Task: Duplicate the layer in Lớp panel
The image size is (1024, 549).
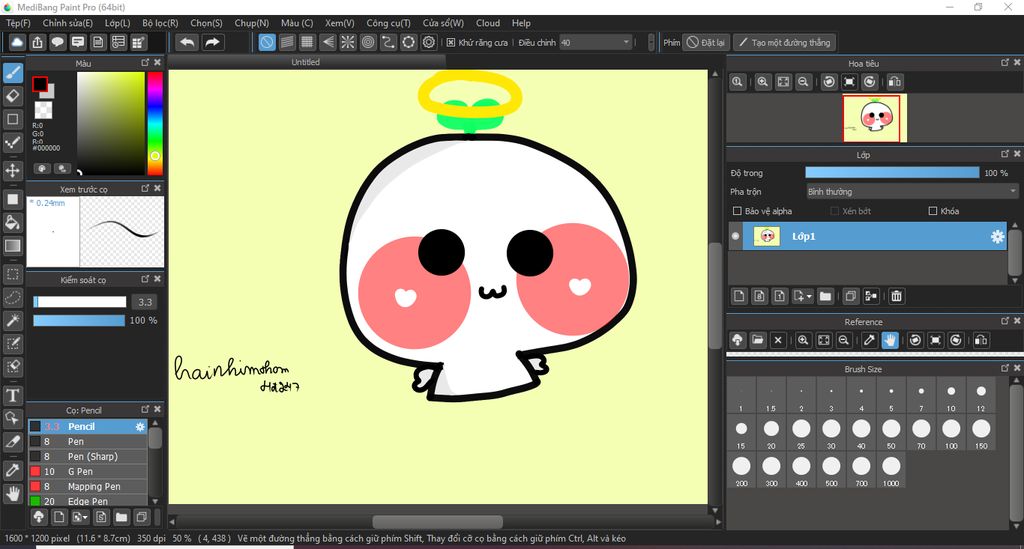Action: click(x=850, y=296)
